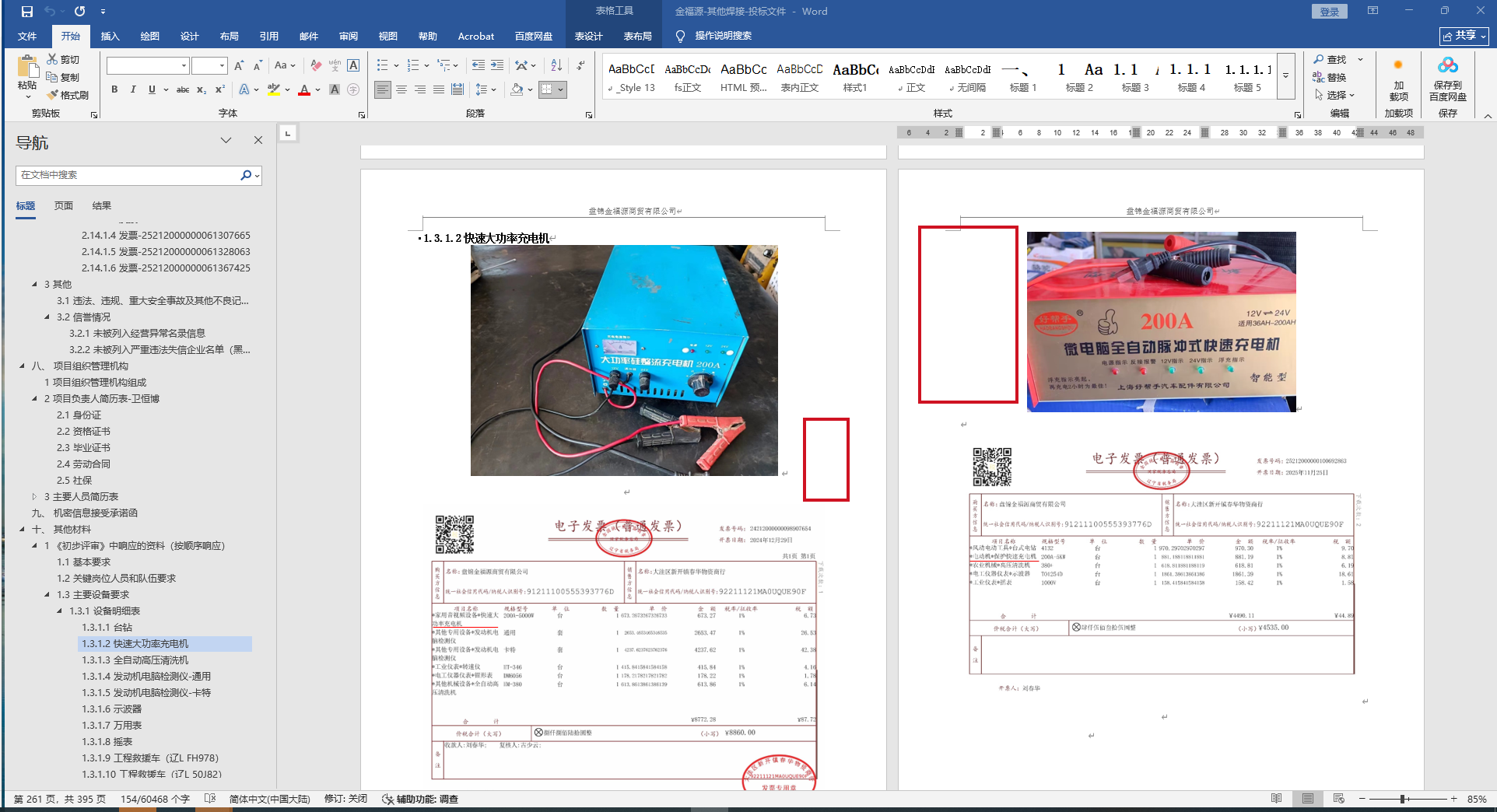Decrease font size with the shrink font icon
This screenshot has height=812, width=1497.
(258, 65)
